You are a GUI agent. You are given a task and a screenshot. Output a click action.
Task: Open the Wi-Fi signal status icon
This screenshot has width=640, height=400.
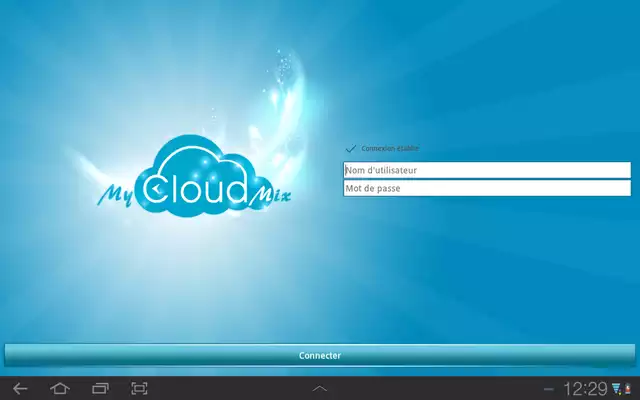tap(616, 388)
